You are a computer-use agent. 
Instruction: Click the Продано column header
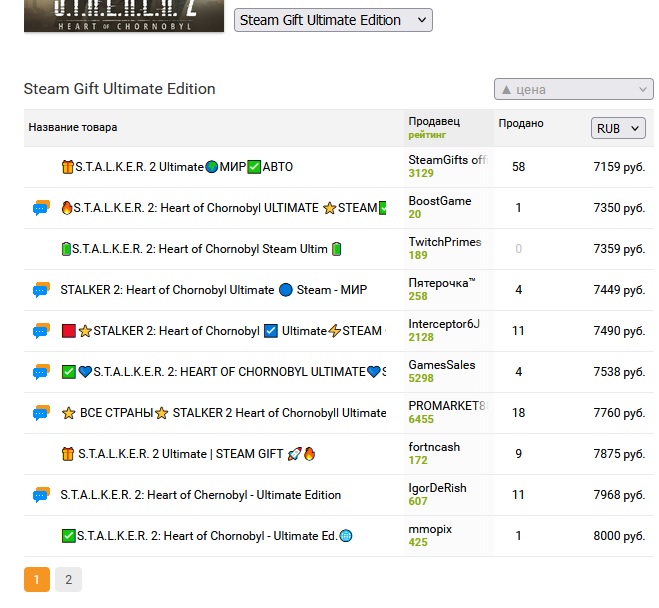(x=521, y=123)
